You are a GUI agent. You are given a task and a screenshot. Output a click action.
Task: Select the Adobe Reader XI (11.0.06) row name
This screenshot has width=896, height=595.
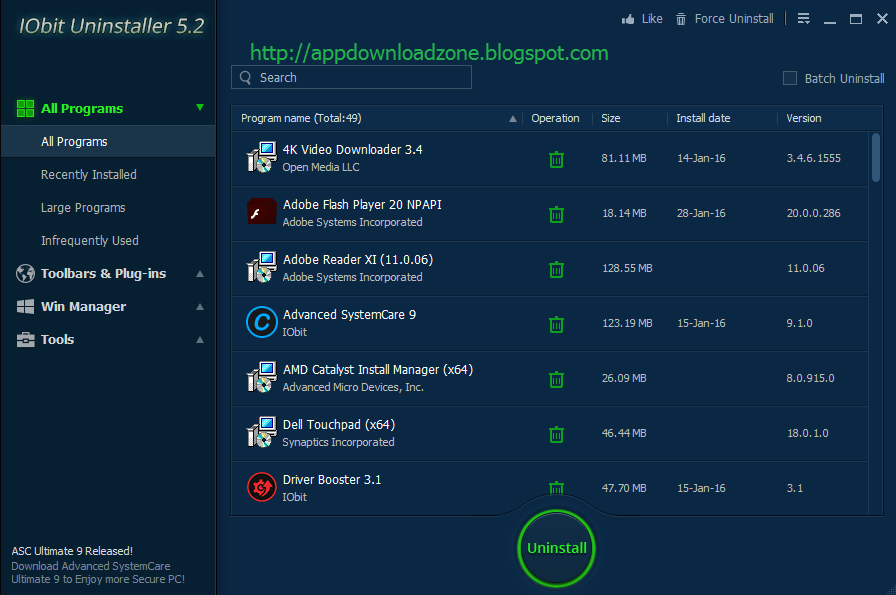358,259
